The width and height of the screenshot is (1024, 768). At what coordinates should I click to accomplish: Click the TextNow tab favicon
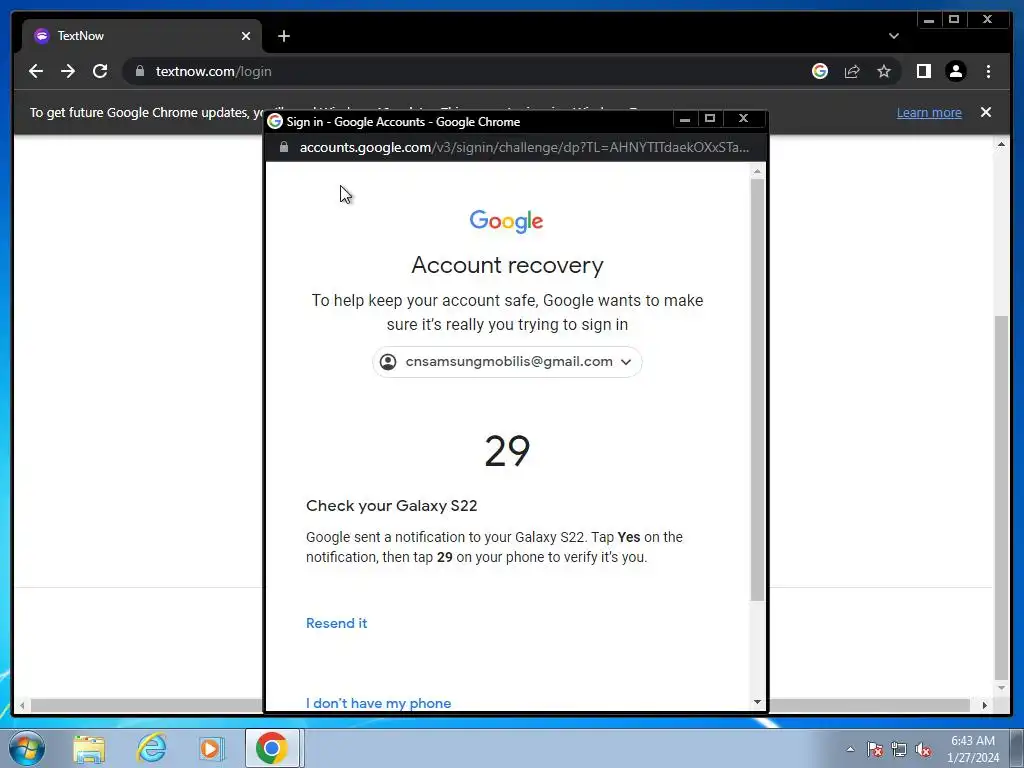(42, 36)
